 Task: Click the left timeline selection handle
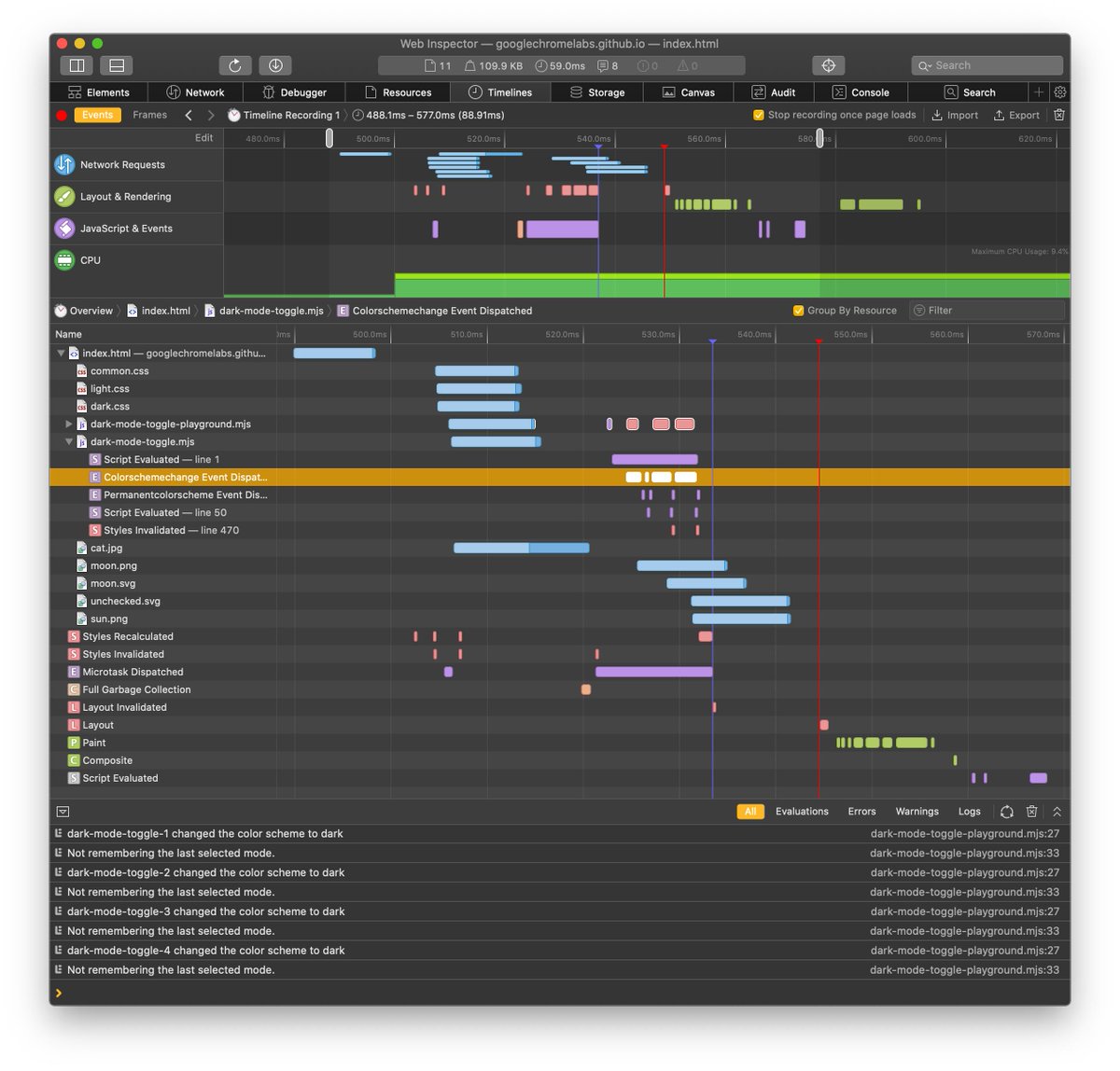[329, 138]
